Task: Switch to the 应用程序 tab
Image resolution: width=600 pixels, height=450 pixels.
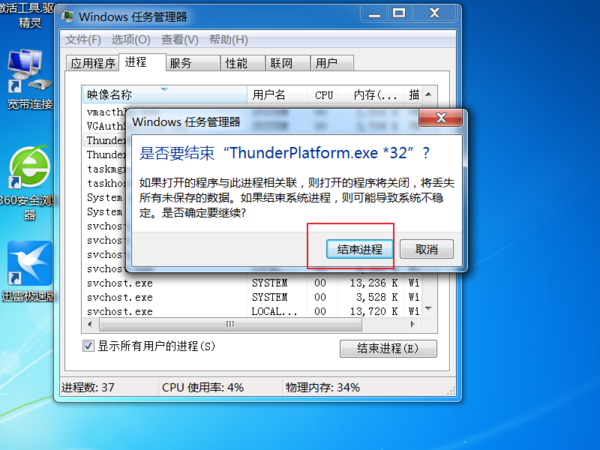Action: click(93, 63)
